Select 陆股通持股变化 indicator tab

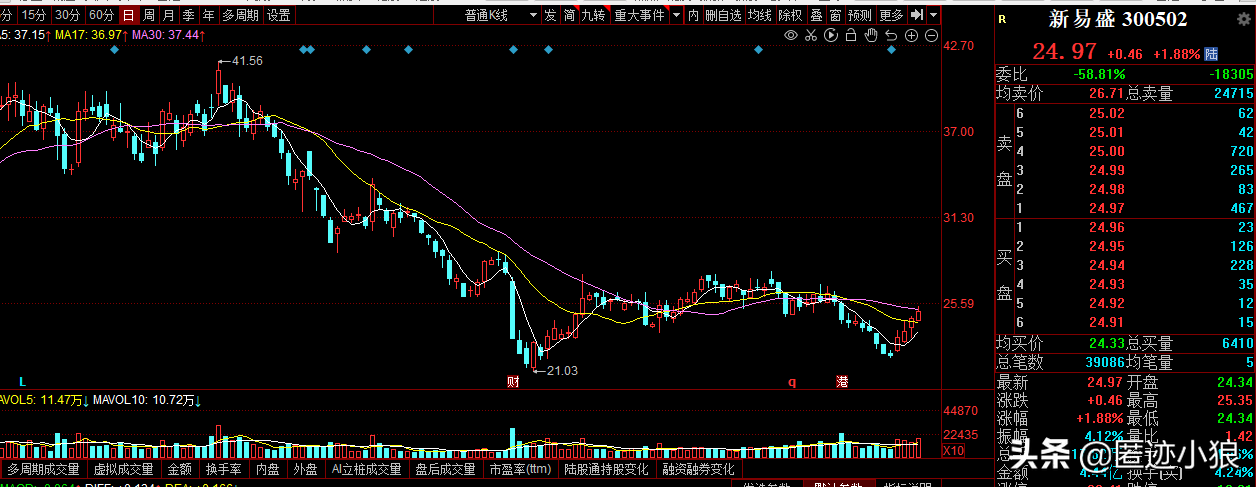tap(606, 469)
